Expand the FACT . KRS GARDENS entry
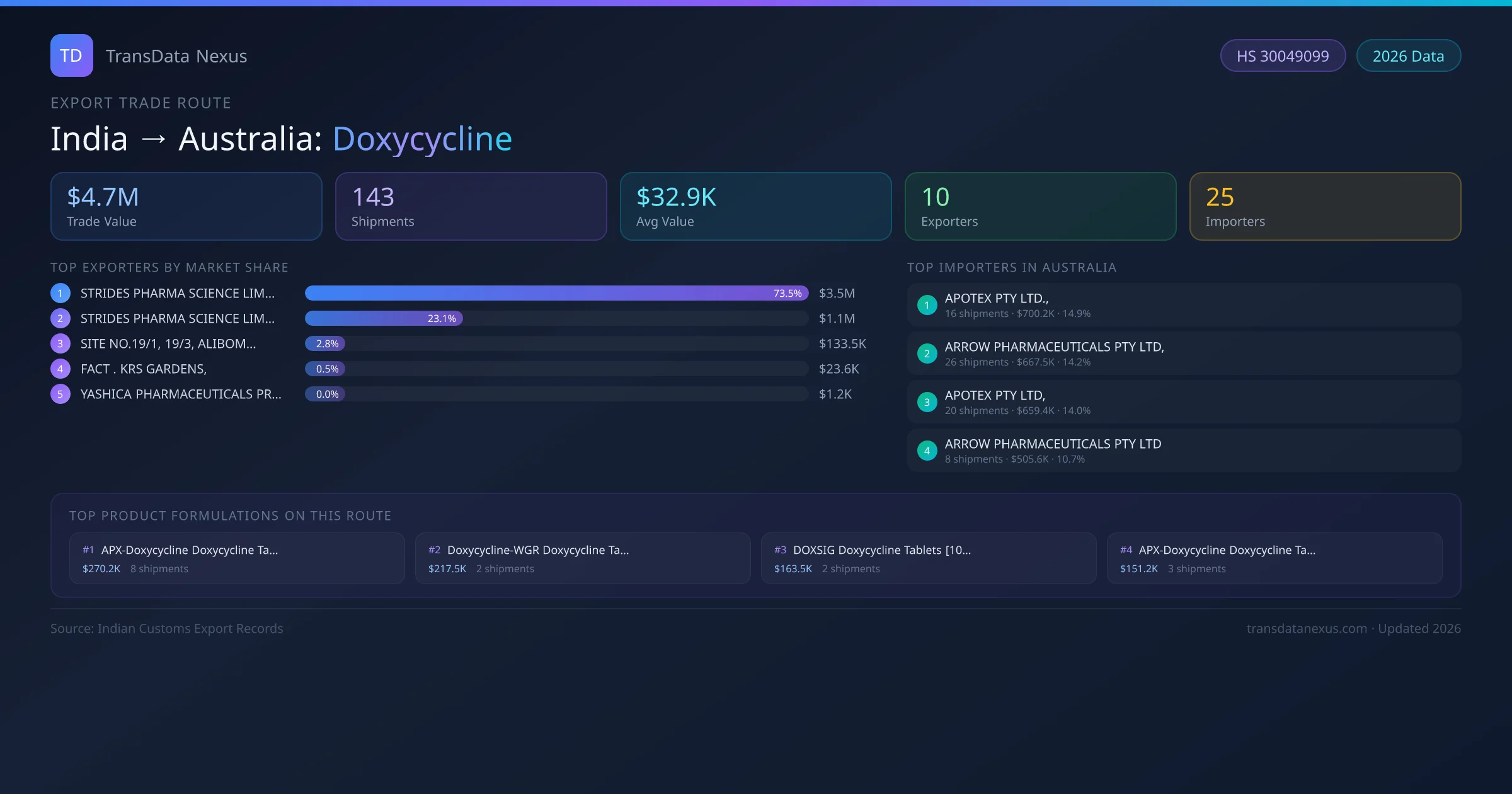Screen dimensions: 1512x794 point(143,369)
